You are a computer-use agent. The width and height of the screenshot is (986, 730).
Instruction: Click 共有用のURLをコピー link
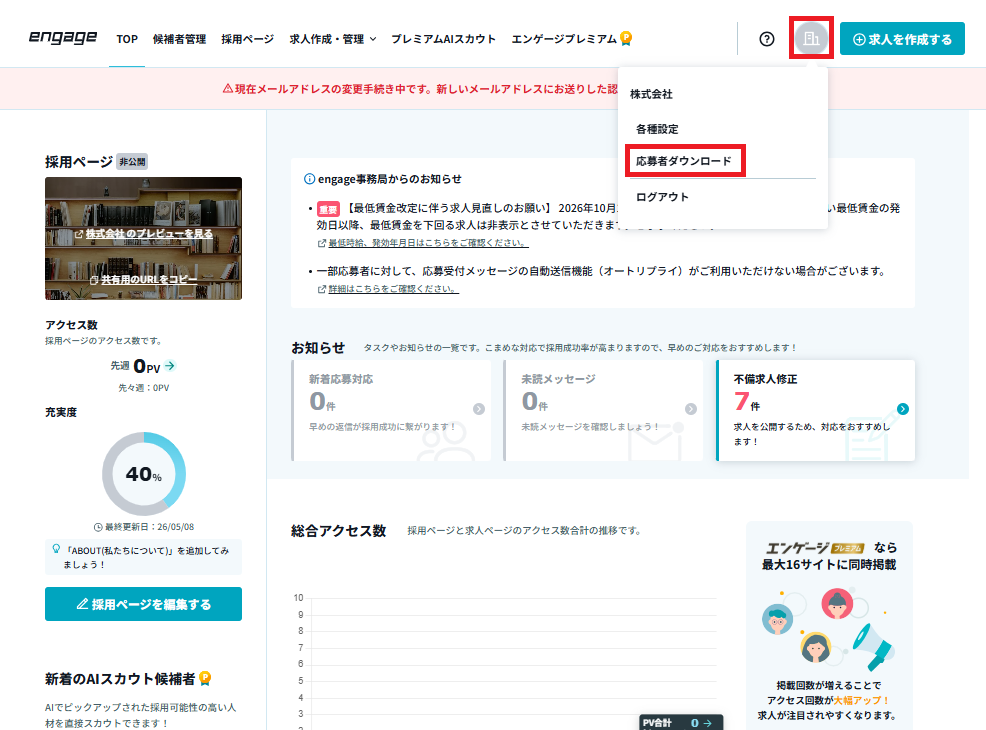(x=143, y=280)
